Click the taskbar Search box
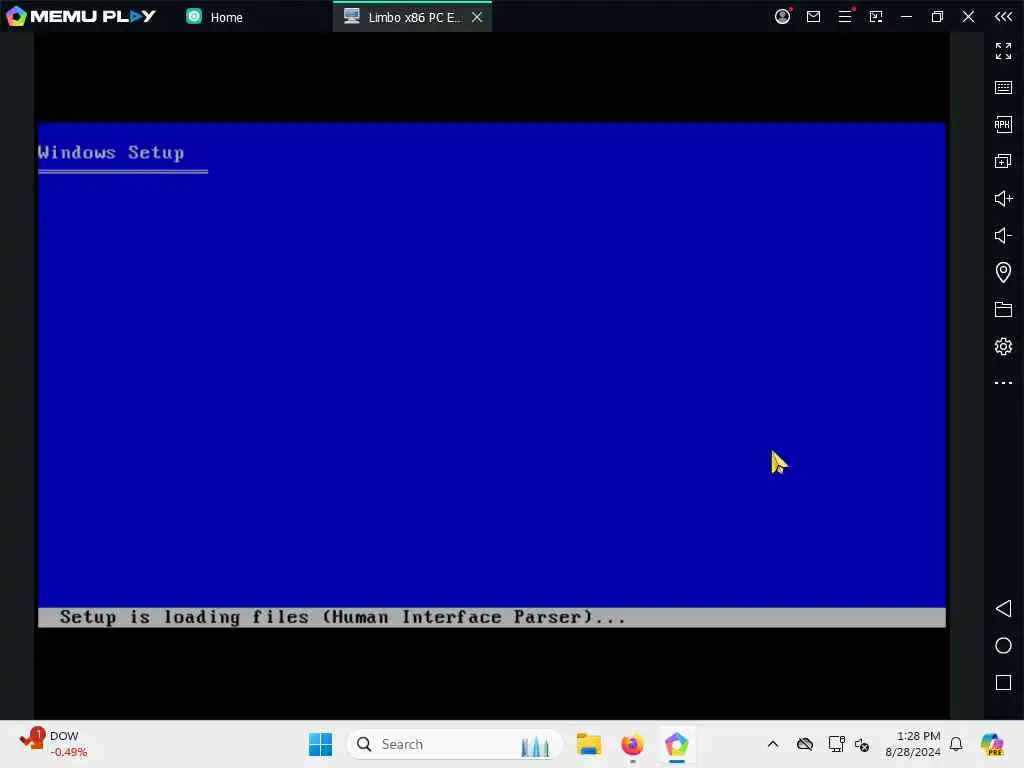Image resolution: width=1024 pixels, height=768 pixels. 455,744
